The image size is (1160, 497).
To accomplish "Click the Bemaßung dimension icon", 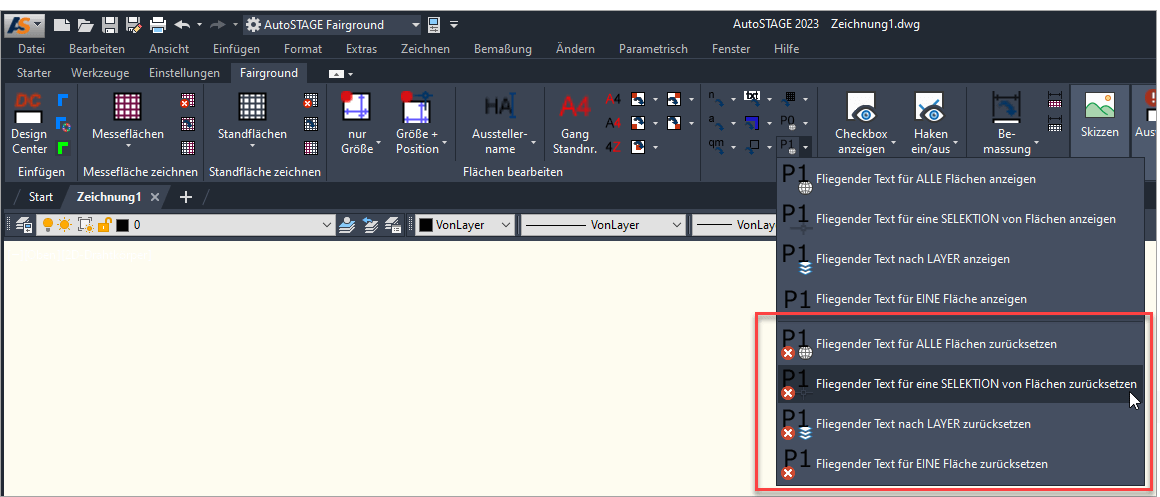I will click(x=1007, y=106).
